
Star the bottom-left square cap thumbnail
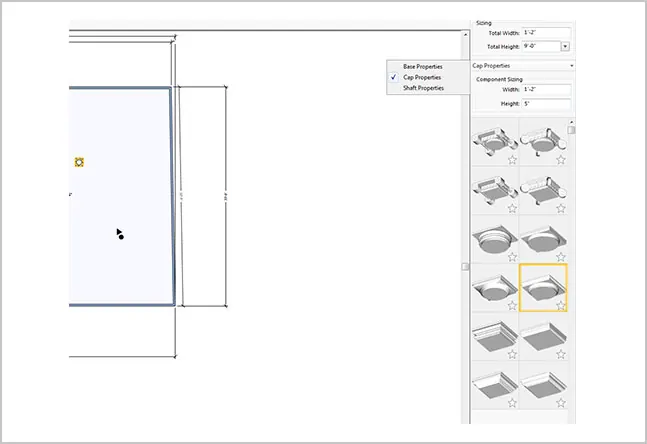(512, 403)
